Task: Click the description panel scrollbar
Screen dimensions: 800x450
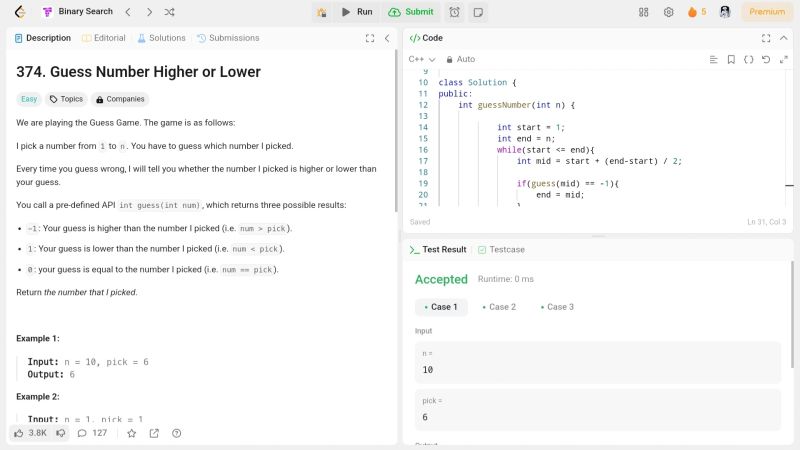Action: [x=396, y=131]
